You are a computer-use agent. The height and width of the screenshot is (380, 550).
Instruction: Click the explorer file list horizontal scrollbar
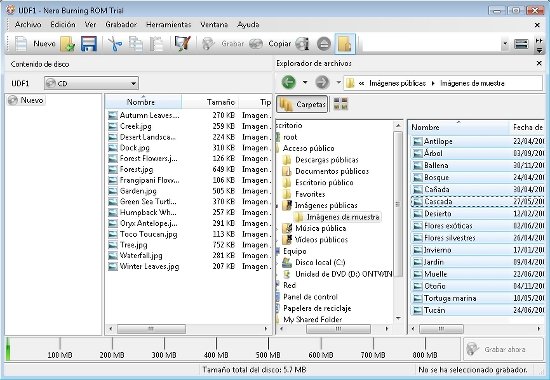pyautogui.click(x=441, y=329)
